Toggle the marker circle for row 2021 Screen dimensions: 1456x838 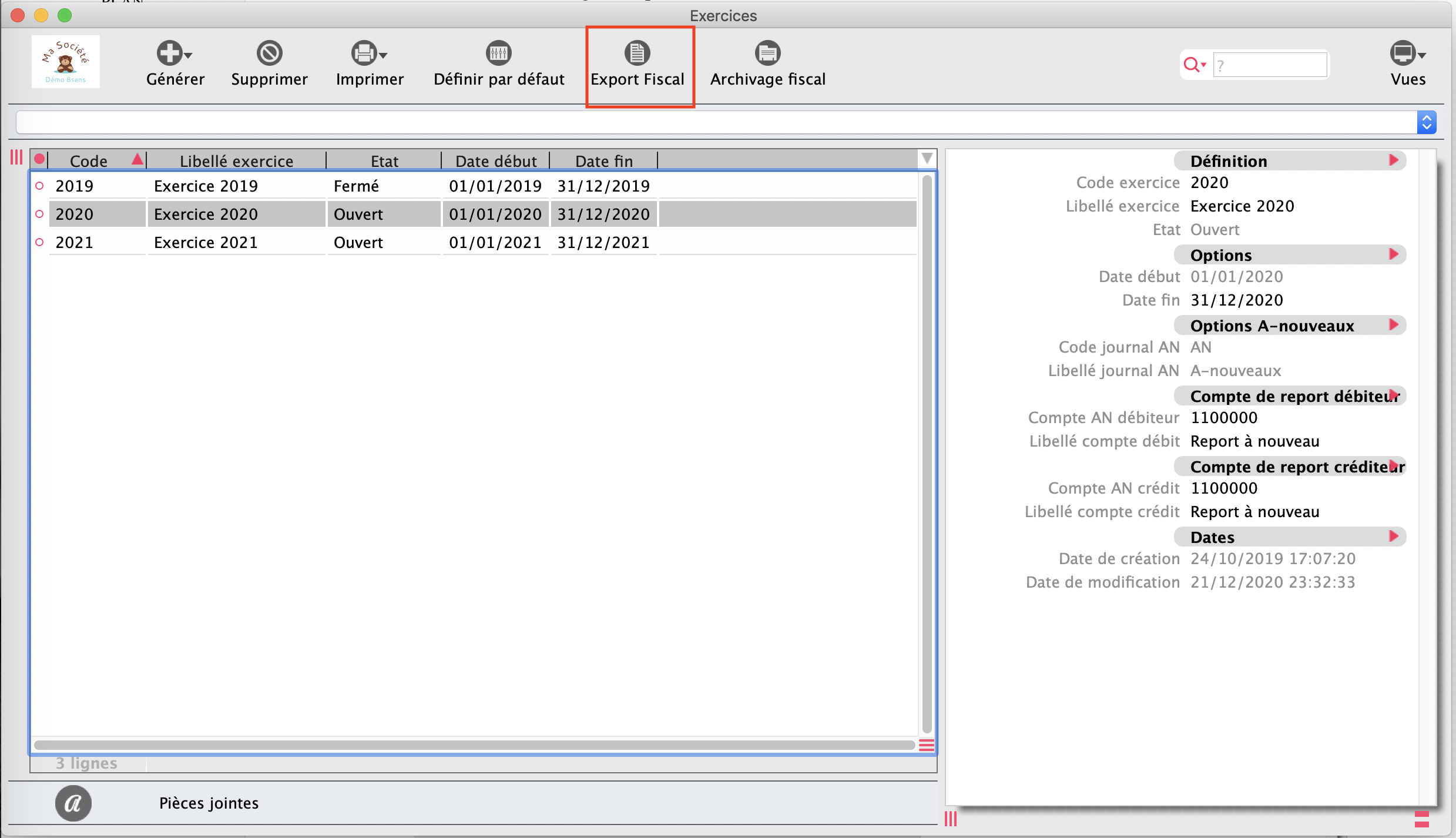click(39, 242)
